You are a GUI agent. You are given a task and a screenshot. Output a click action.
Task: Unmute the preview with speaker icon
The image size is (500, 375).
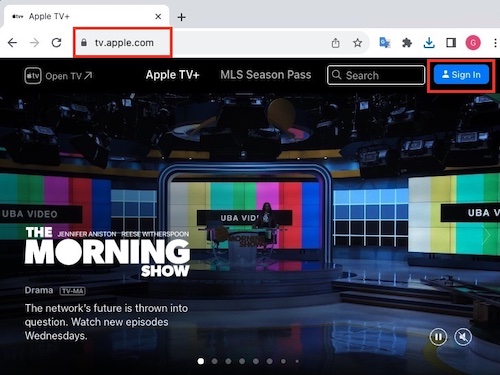[463, 337]
